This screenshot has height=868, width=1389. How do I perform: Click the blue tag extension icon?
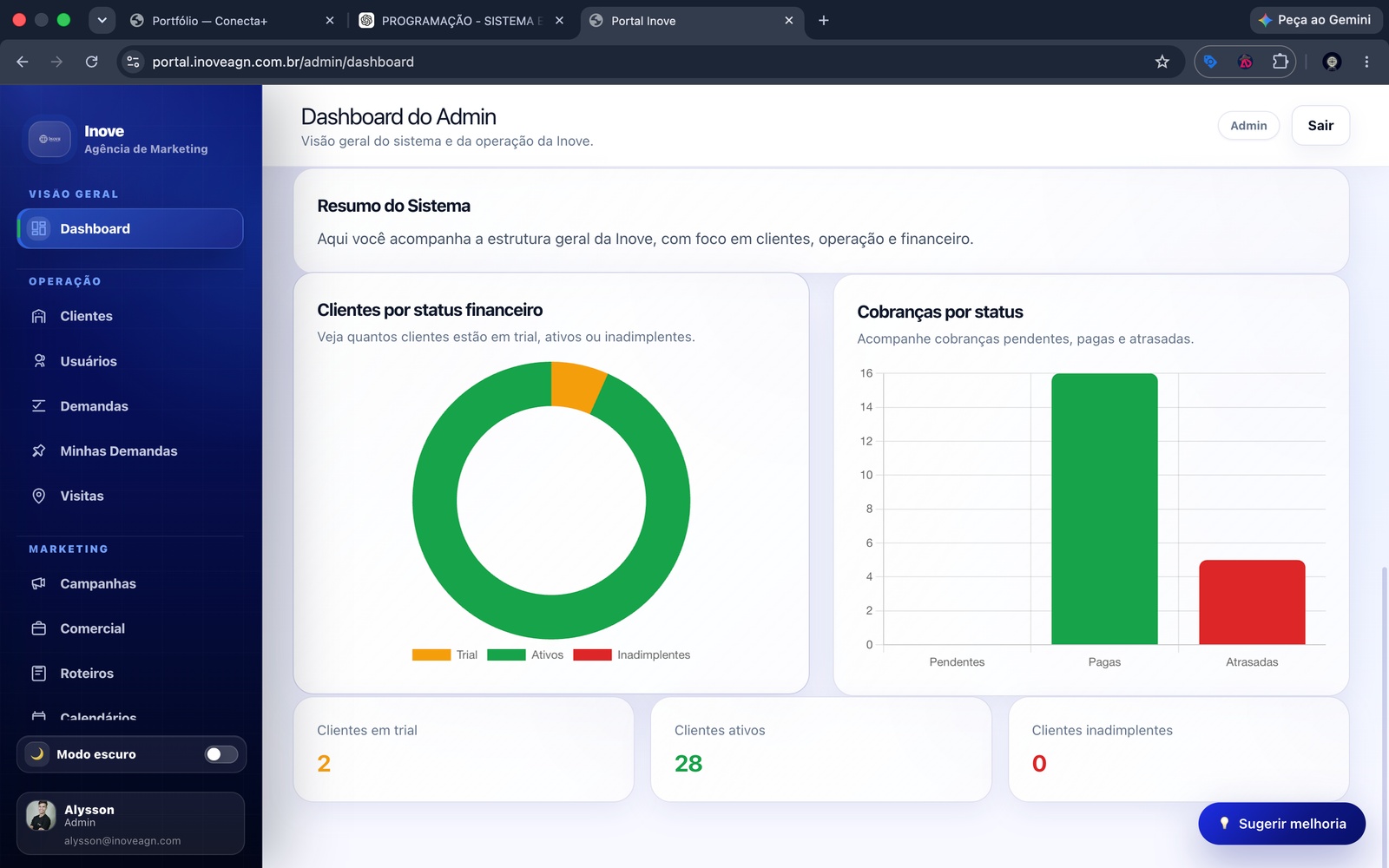tap(1210, 62)
